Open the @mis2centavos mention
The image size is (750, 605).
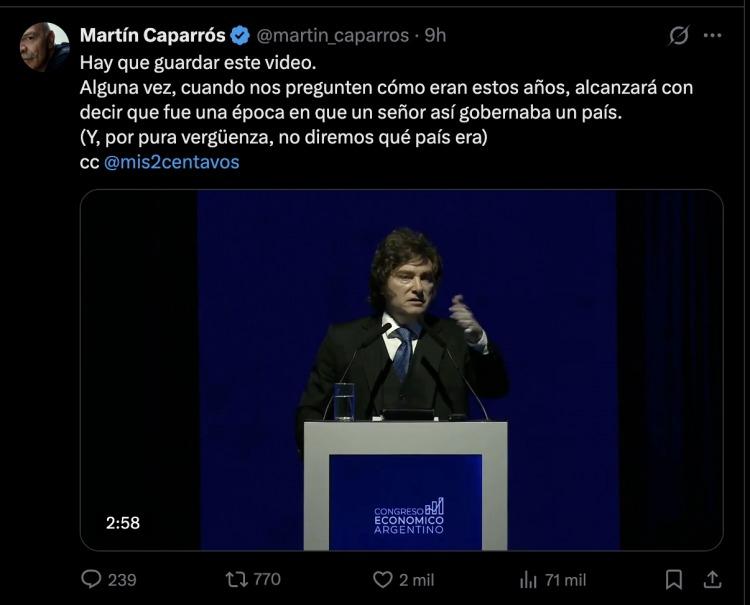pos(172,162)
